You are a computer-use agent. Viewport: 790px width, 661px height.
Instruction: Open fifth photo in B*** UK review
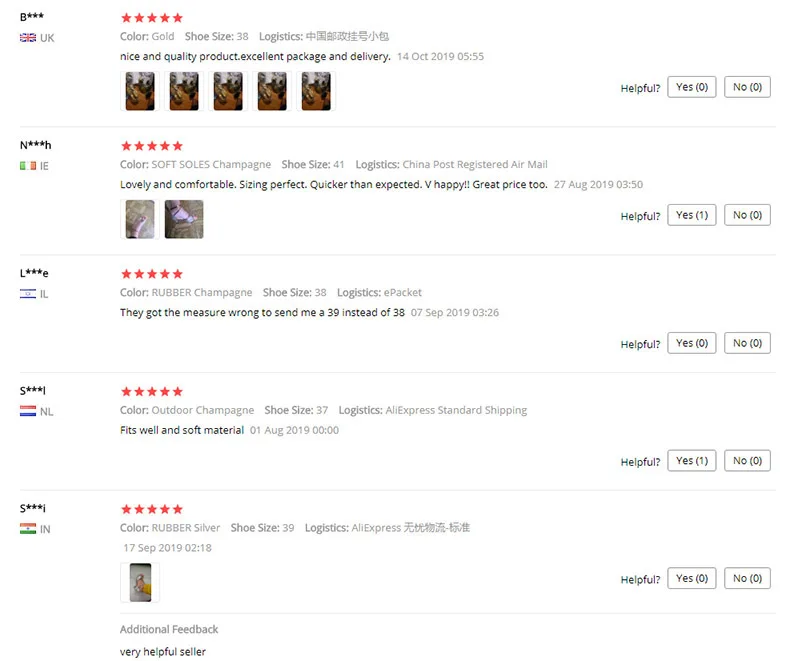[316, 91]
